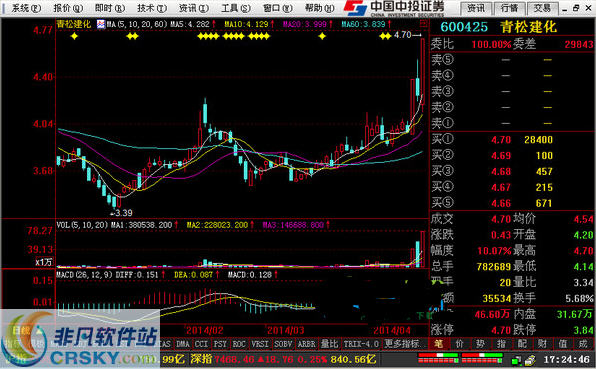Viewport: 596px width, 369px height.
Task: Click the MA10:4.129 value
Action: tap(246, 24)
